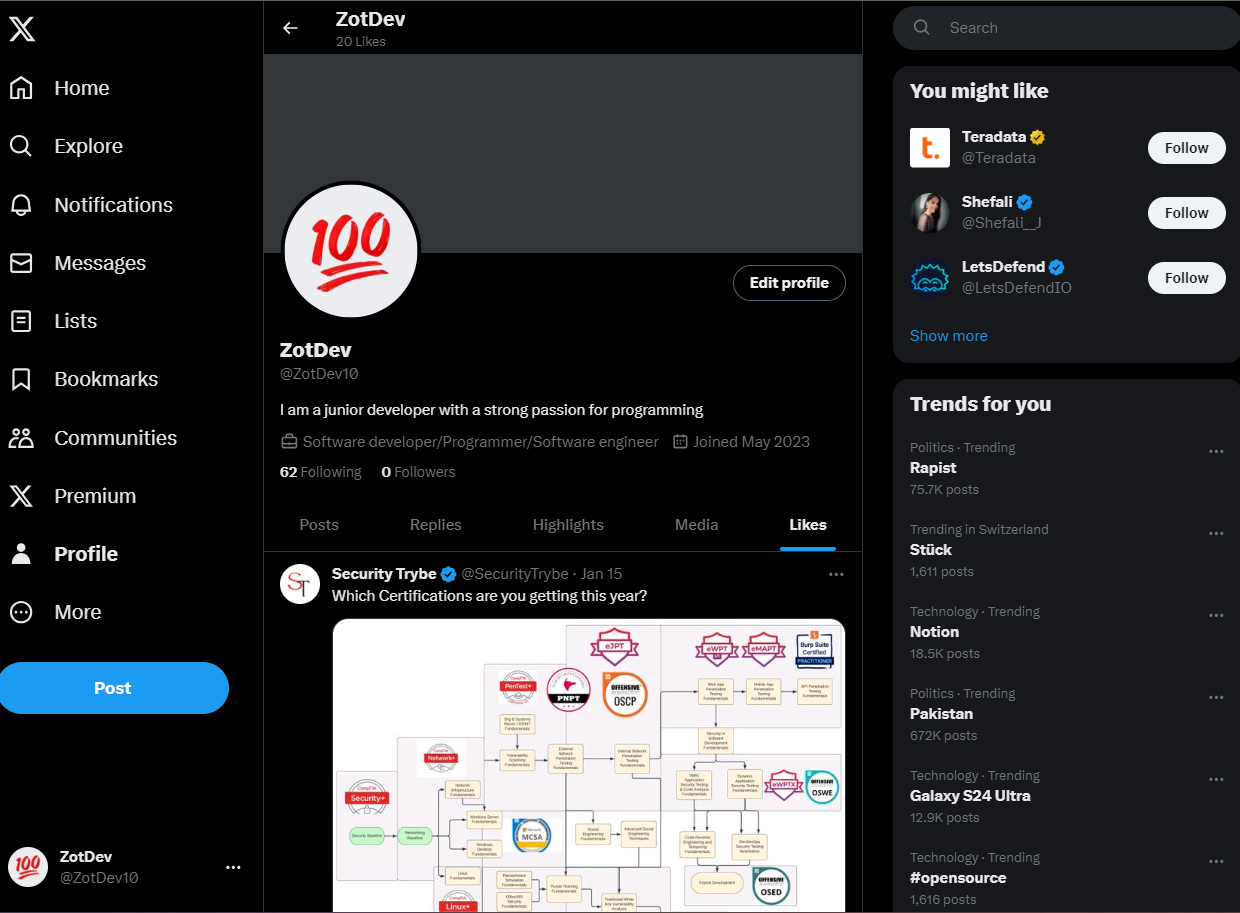Viewport: 1240px width, 913px height.
Task: Open the Messages envelope icon
Action: (x=21, y=263)
